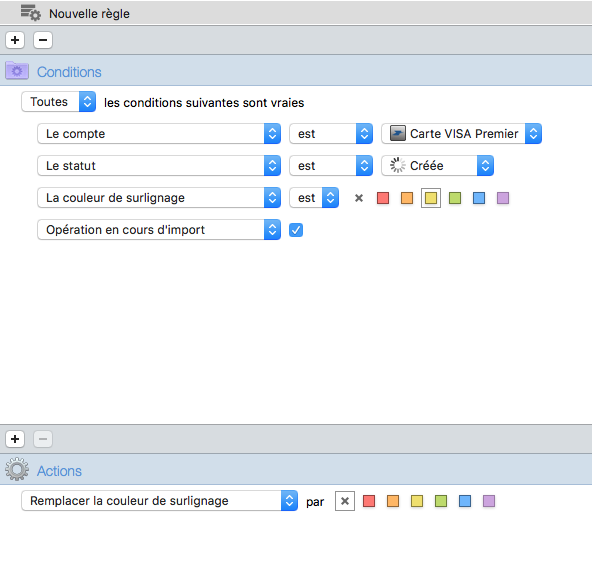Open the La couleur de surlignage criterion dropdown
Screen dimensions: 592x581
(159, 198)
